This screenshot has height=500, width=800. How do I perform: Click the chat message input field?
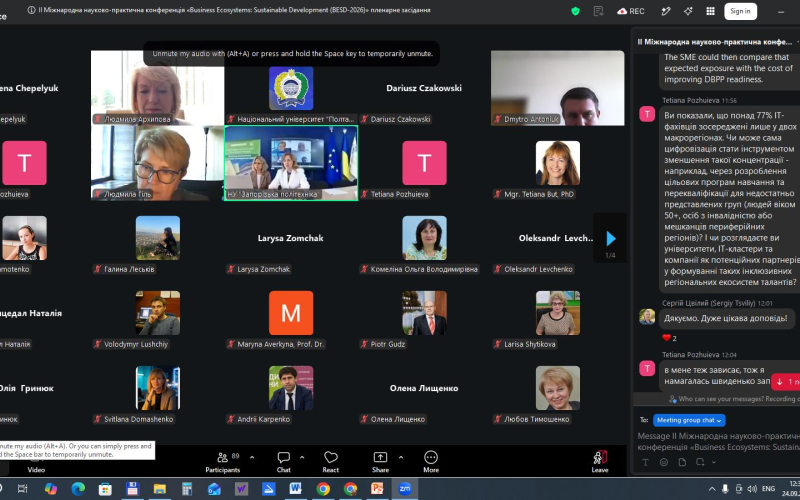718,441
